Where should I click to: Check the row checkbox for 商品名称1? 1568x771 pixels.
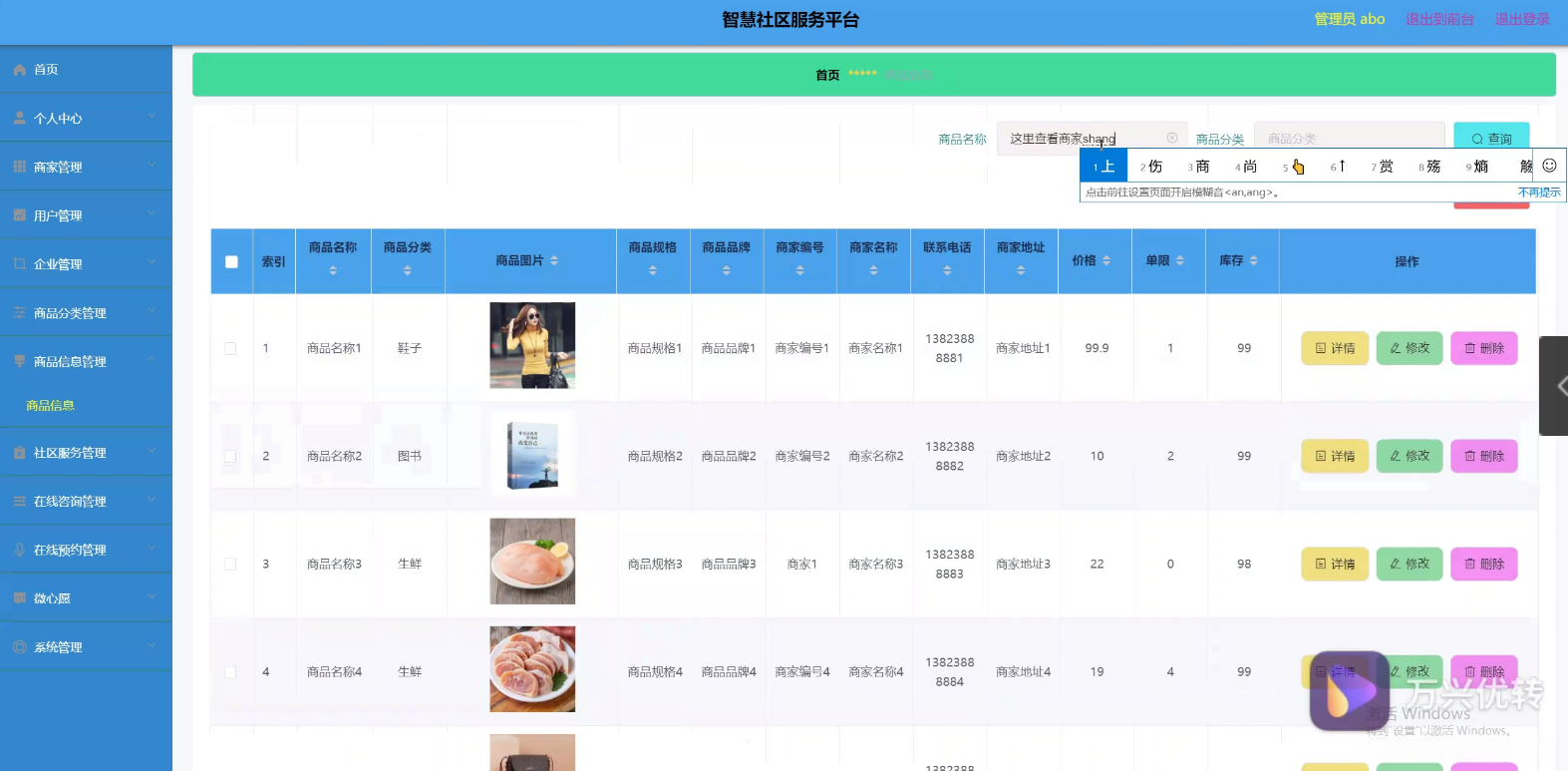(230, 348)
